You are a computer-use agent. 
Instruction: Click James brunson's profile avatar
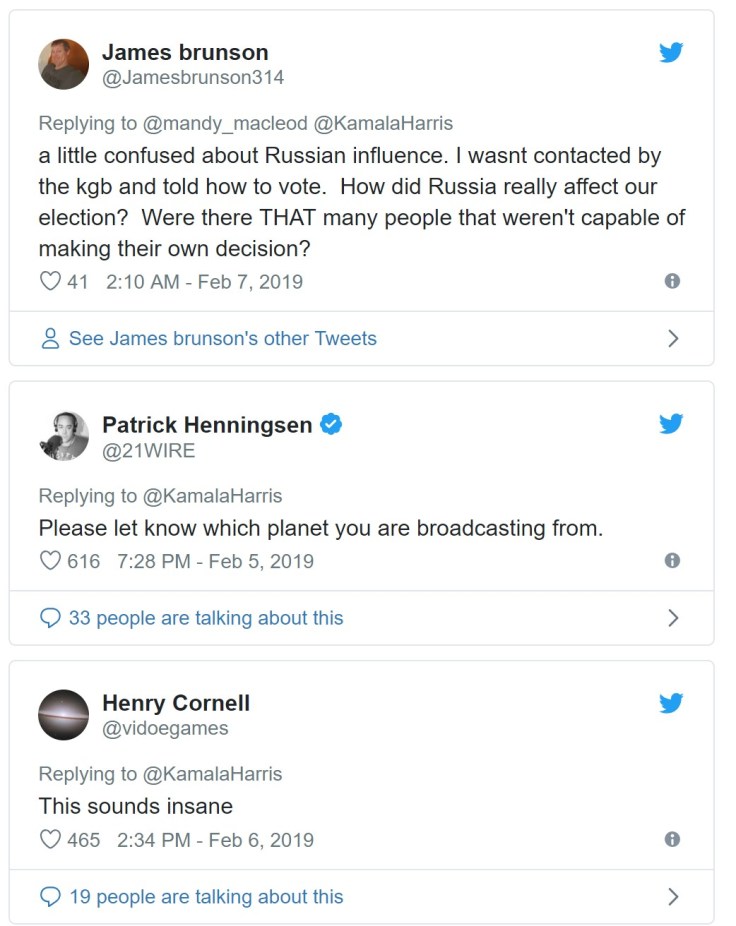tap(64, 64)
